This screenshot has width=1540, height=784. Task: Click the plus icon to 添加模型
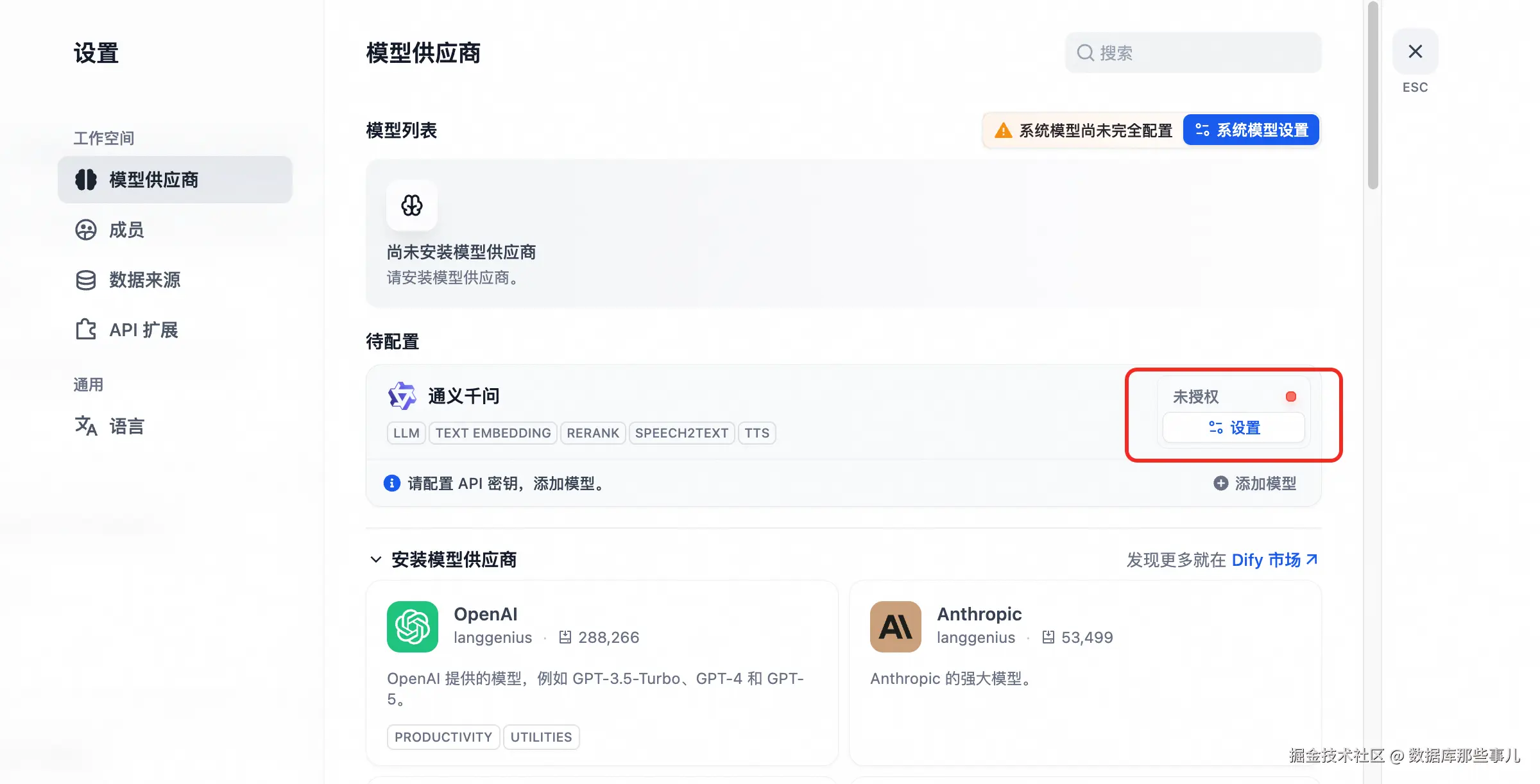tap(1220, 483)
